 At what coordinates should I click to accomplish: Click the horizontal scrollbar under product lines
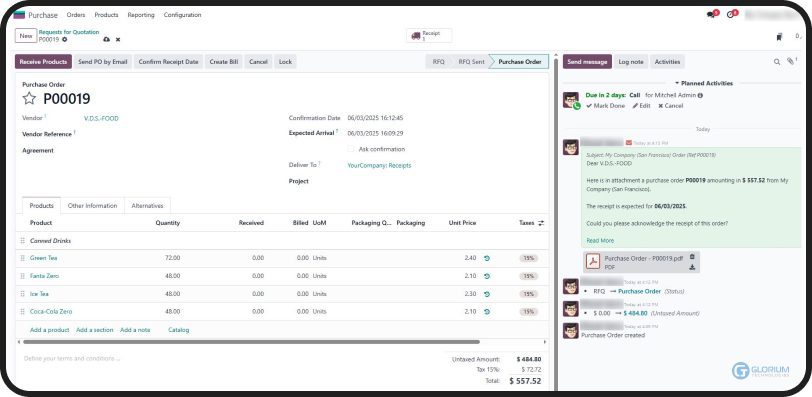point(251,342)
